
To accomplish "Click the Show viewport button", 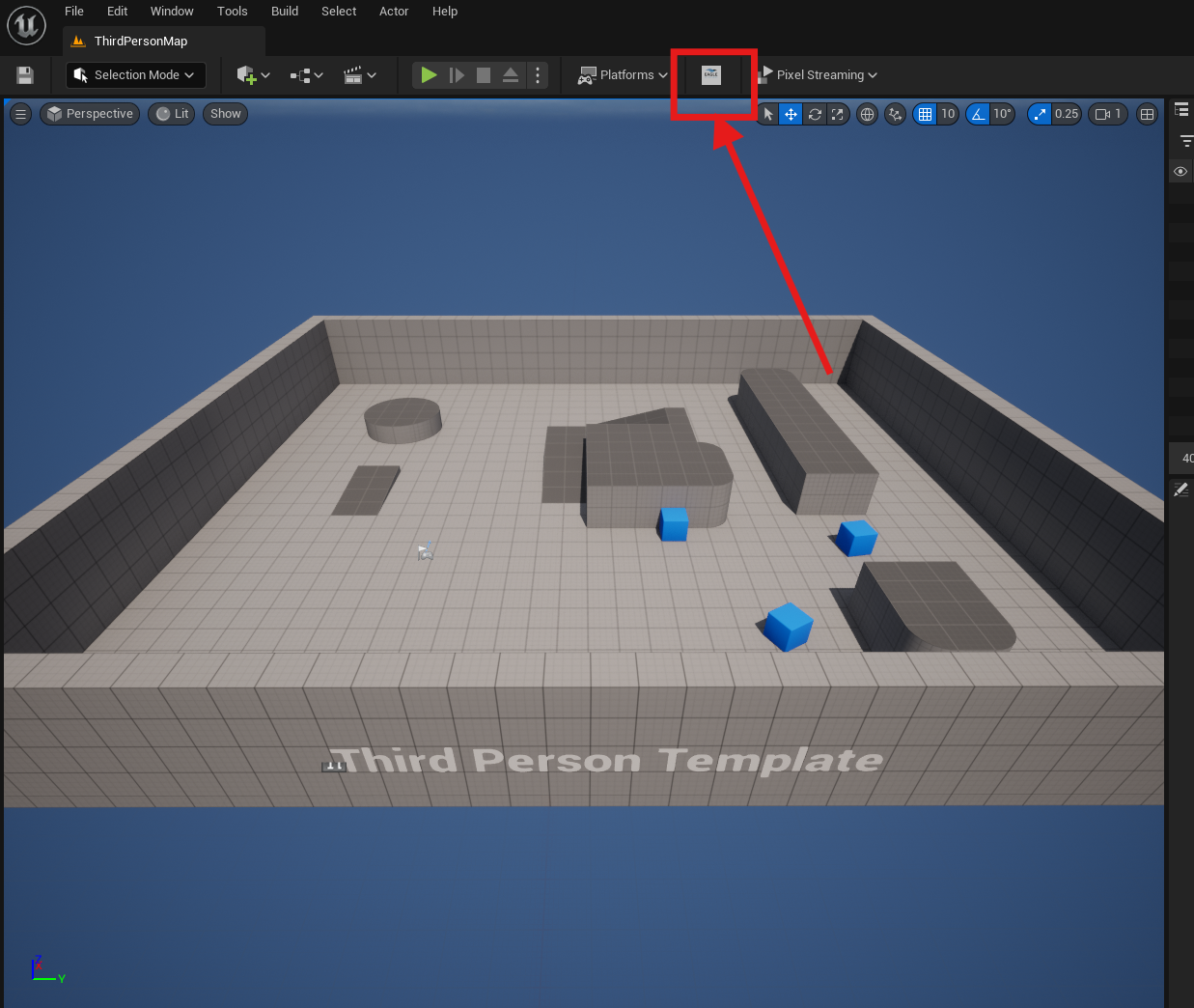I will 225,114.
